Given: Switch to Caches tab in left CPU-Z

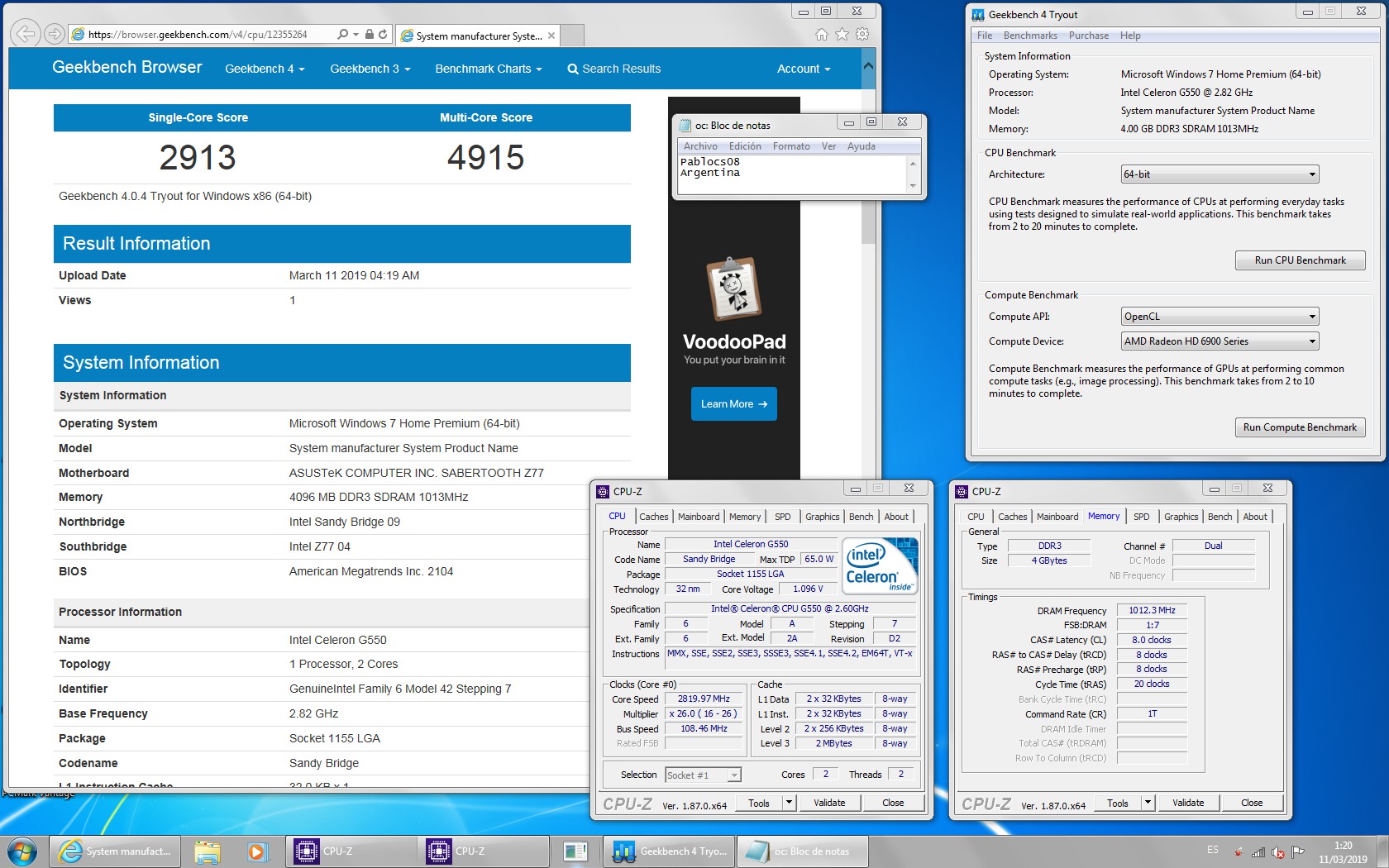Looking at the screenshot, I should click(x=653, y=516).
